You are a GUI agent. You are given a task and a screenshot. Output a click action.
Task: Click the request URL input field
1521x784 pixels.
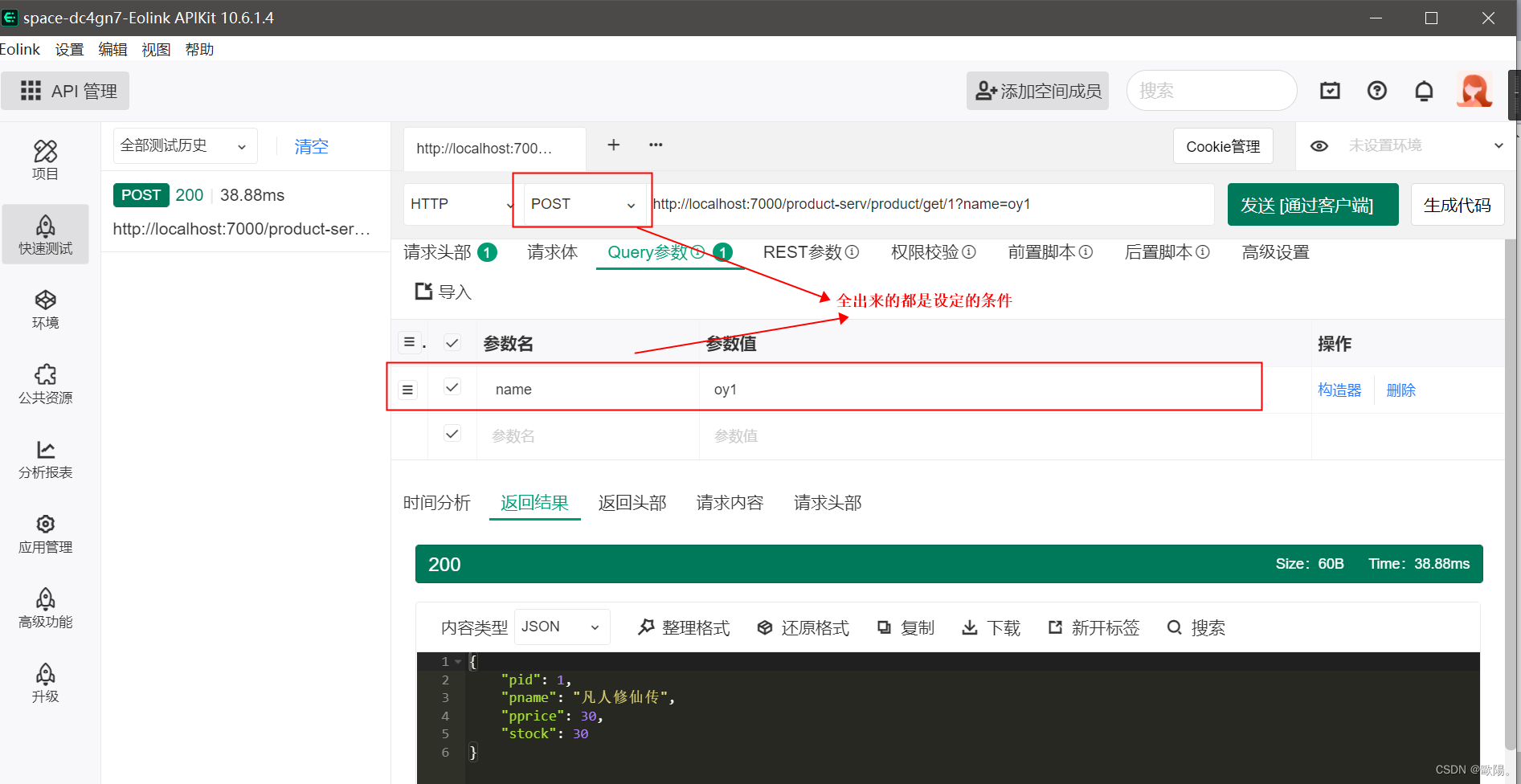[932, 204]
